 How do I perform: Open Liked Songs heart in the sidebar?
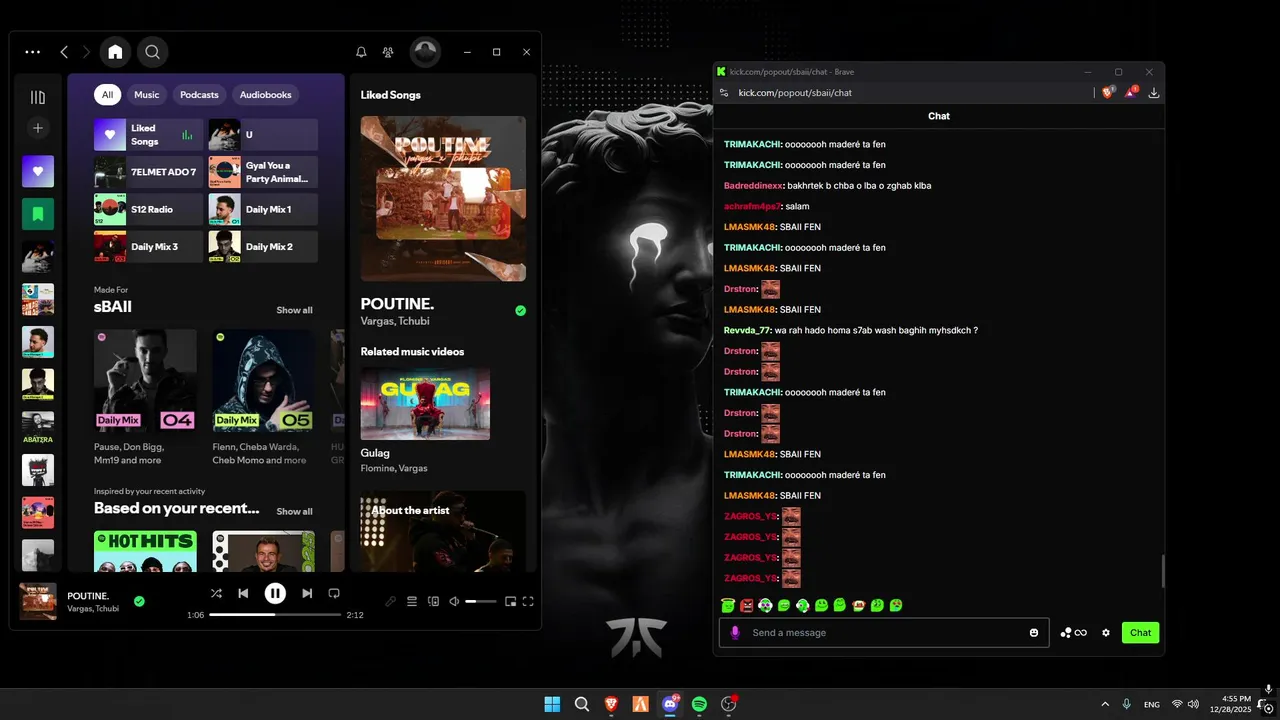coord(38,171)
